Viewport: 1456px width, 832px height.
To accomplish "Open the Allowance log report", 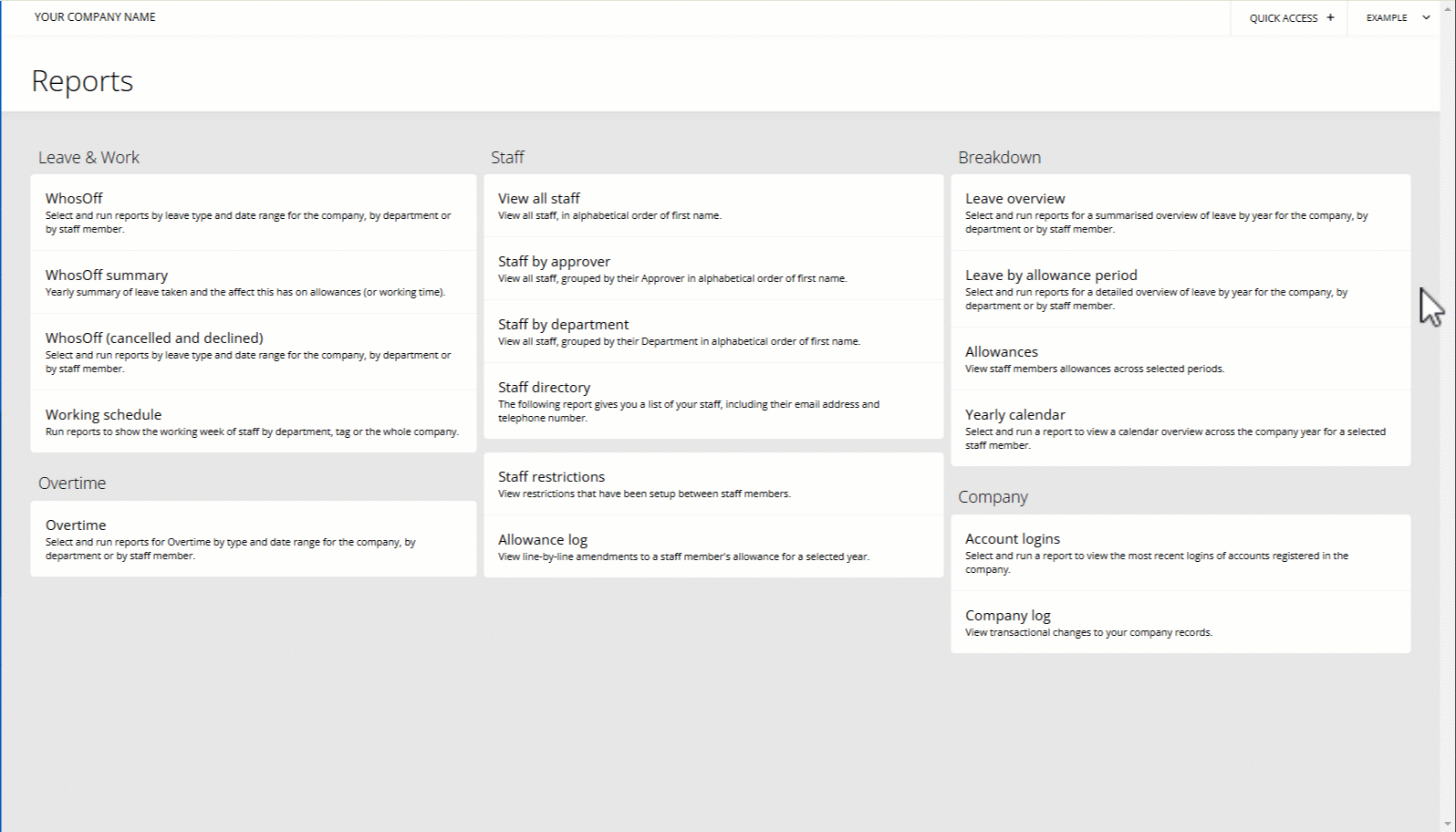I will (713, 546).
